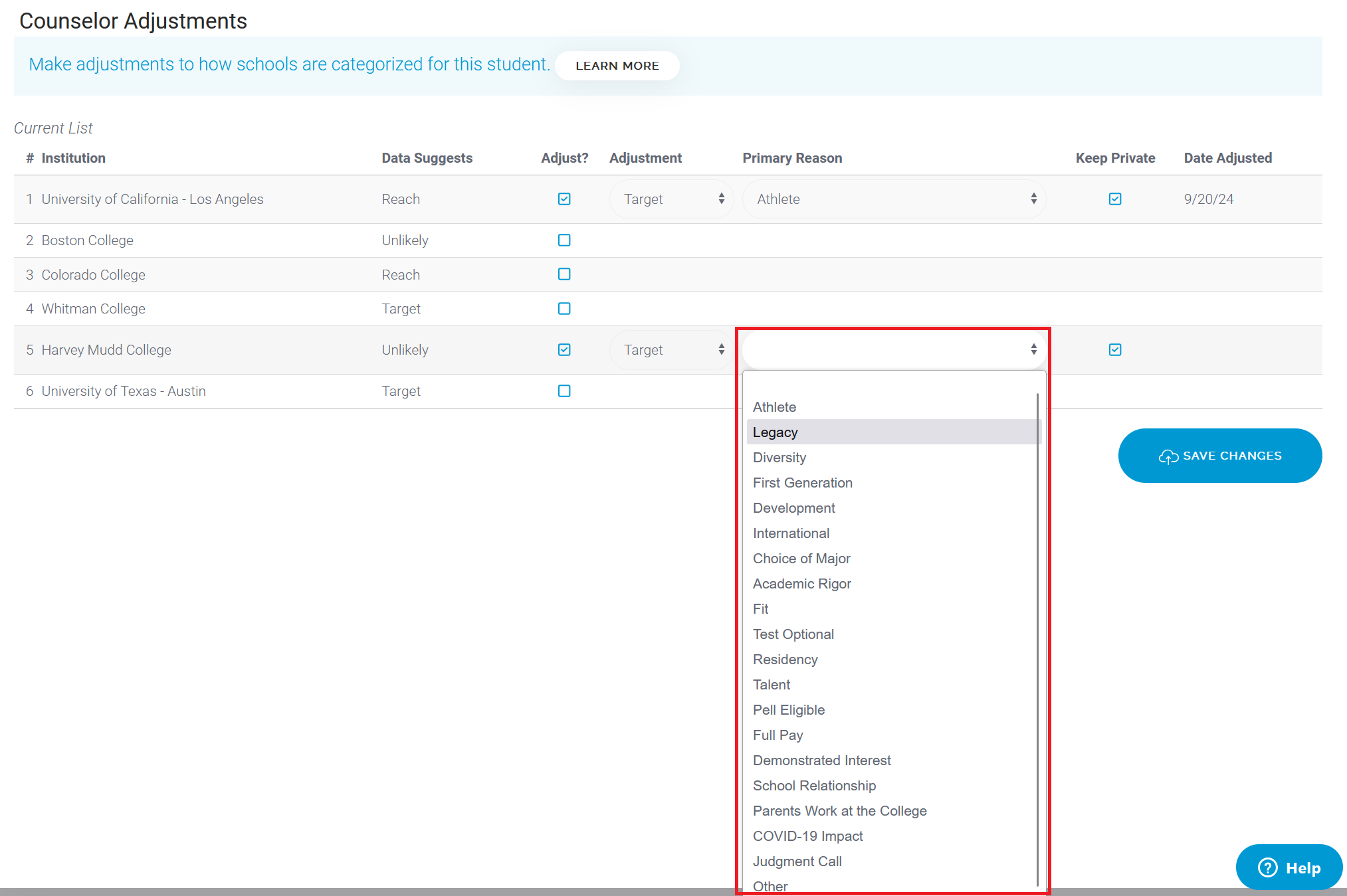Image resolution: width=1347 pixels, height=896 pixels.
Task: Toggle Adjust checkbox for University of Texas - Austin
Action: [564, 391]
